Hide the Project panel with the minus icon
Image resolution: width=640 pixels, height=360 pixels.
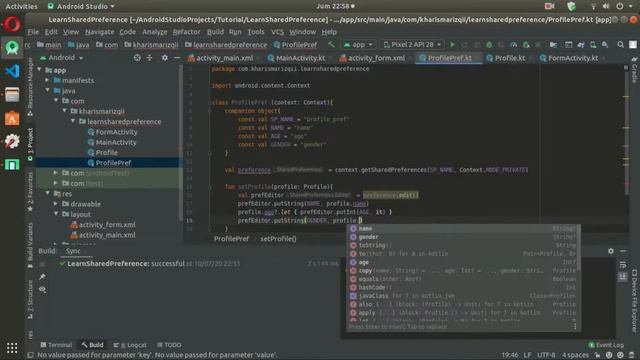pyautogui.click(x=177, y=58)
